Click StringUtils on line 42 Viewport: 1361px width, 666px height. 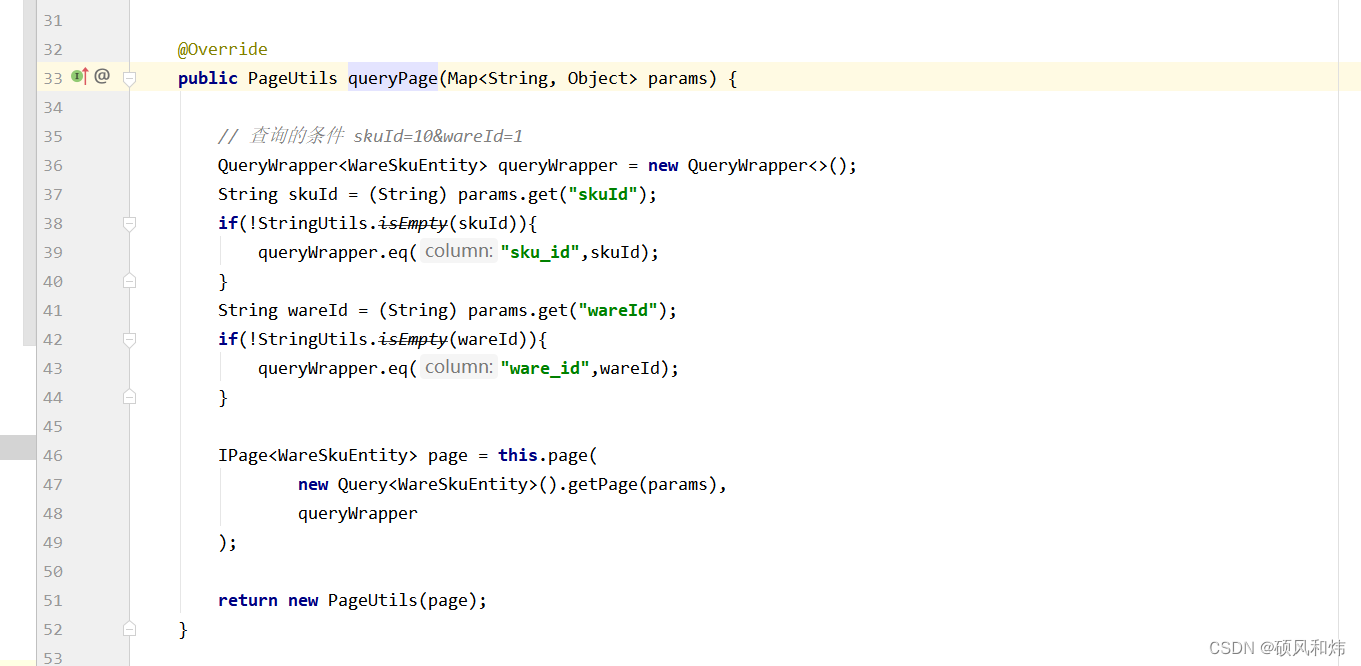click(313, 339)
